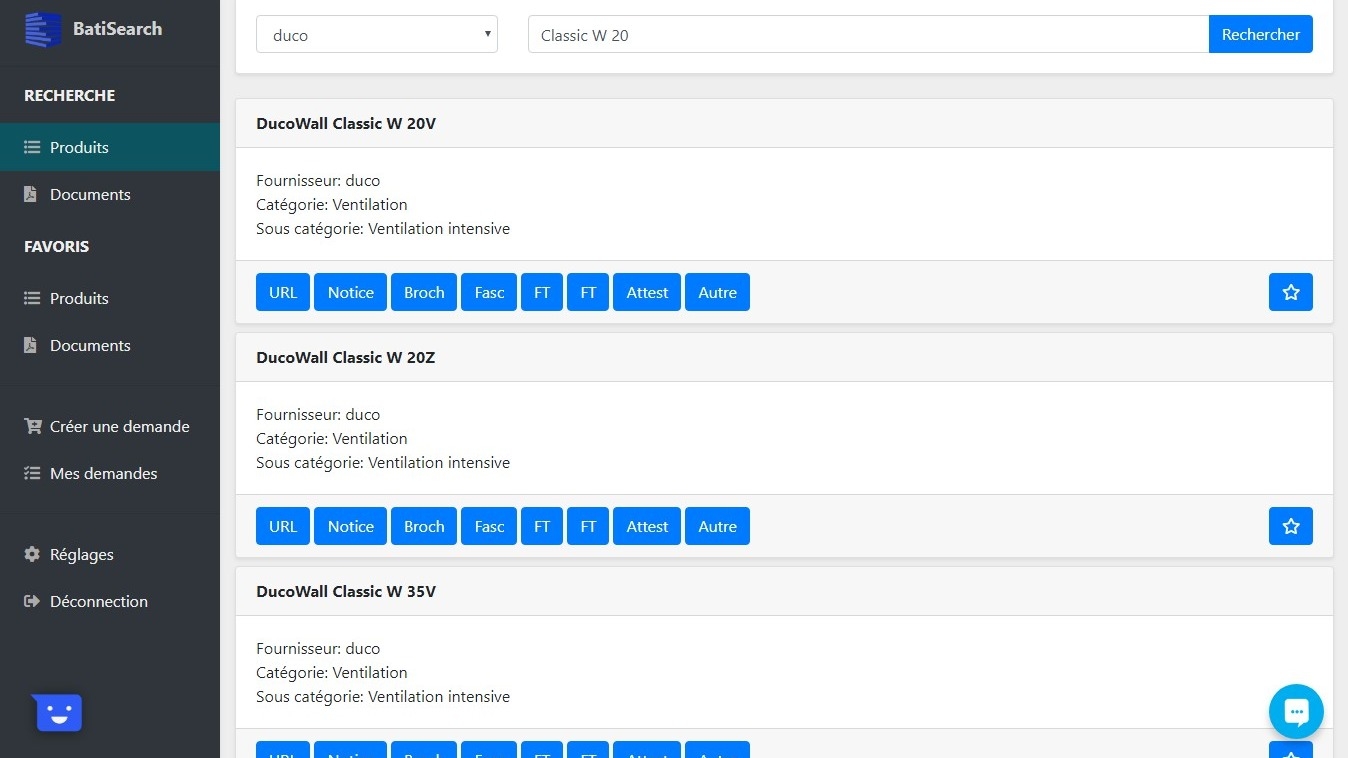Open the smiley chatbot widget

pos(59,713)
